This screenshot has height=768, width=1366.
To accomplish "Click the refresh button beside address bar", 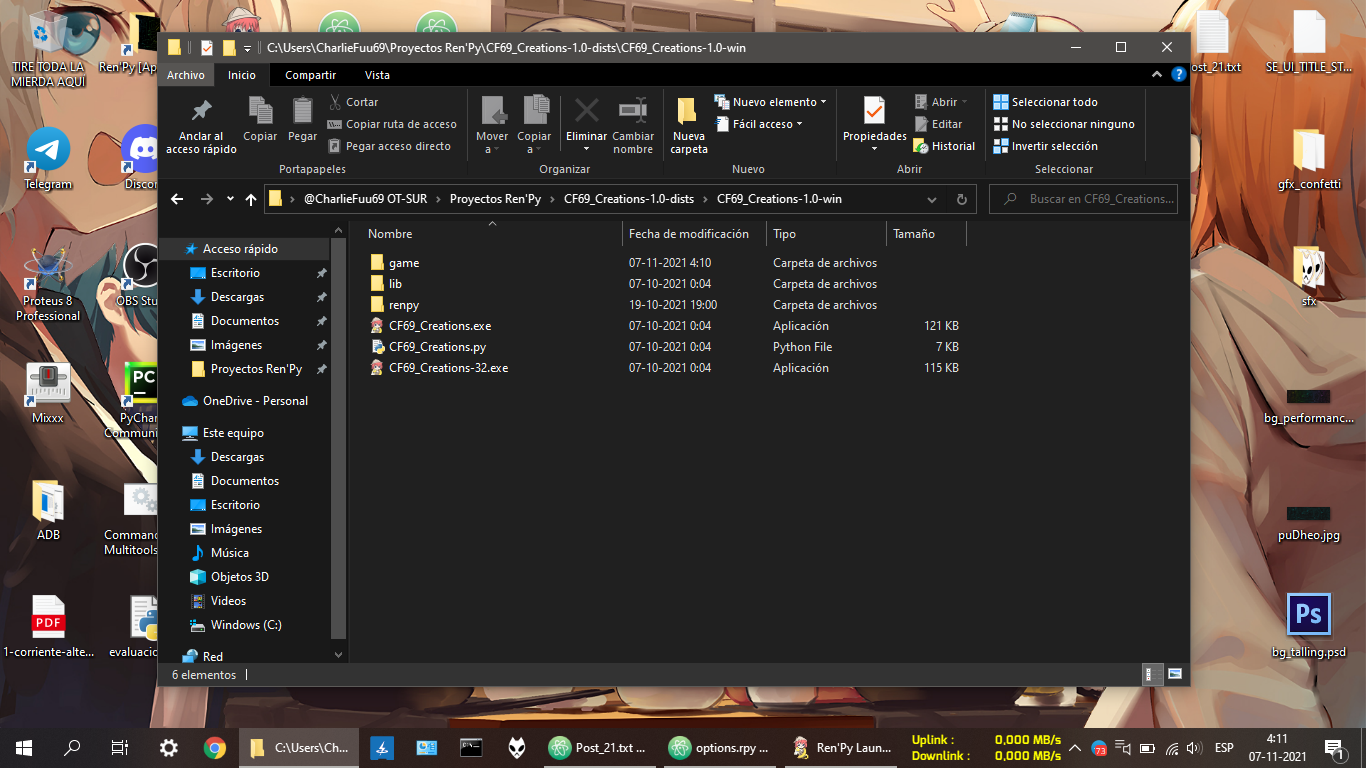I will click(x=961, y=199).
